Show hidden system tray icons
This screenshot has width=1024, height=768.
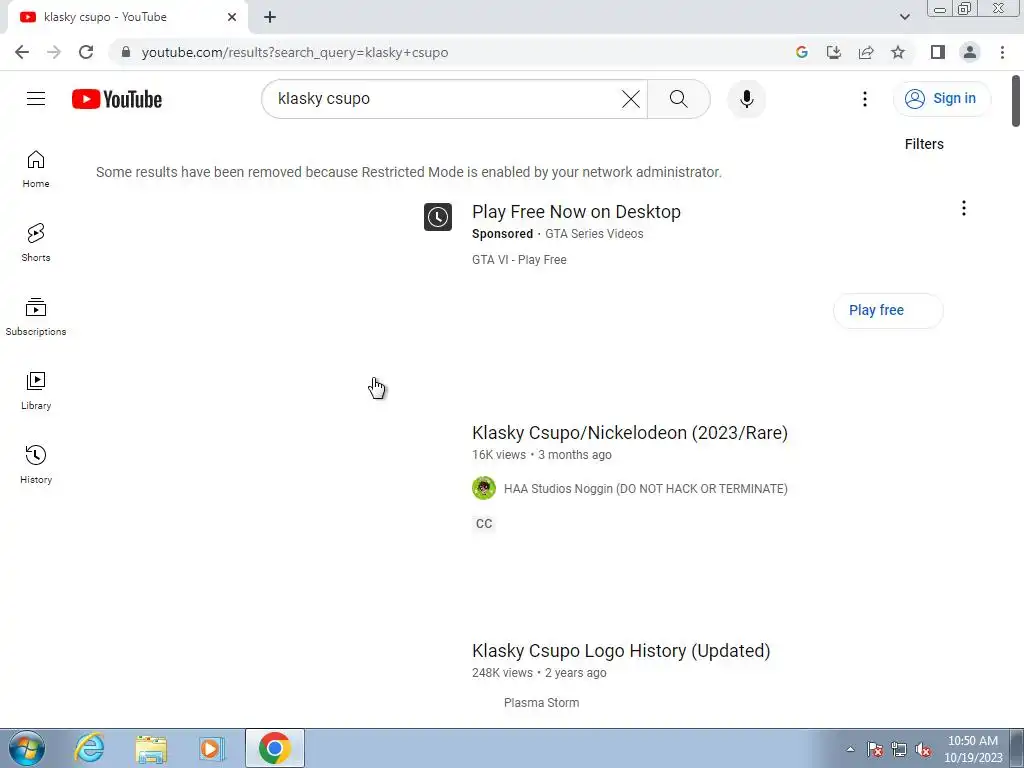pyautogui.click(x=850, y=749)
